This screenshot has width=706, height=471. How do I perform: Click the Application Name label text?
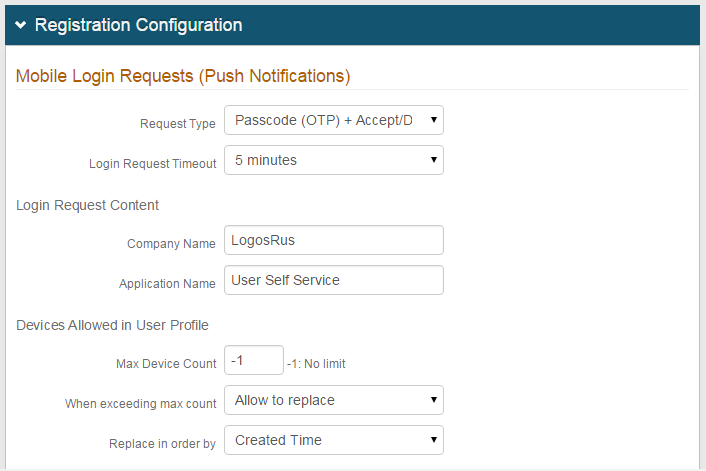(167, 284)
